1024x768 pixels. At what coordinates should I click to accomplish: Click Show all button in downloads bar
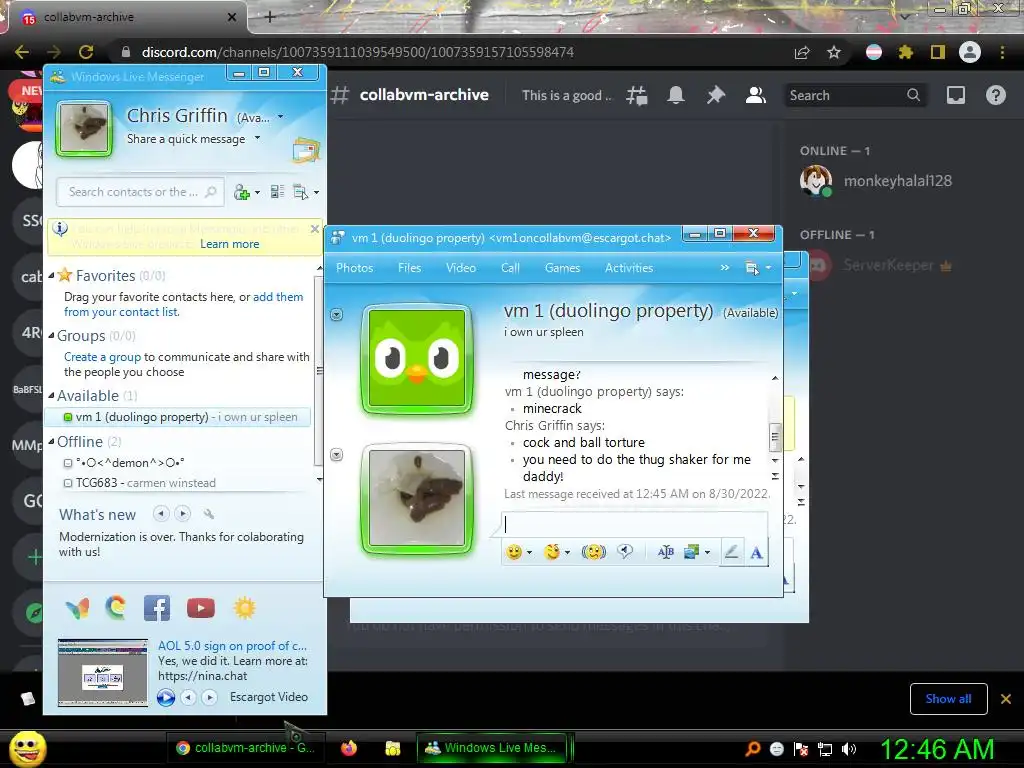coord(948,699)
